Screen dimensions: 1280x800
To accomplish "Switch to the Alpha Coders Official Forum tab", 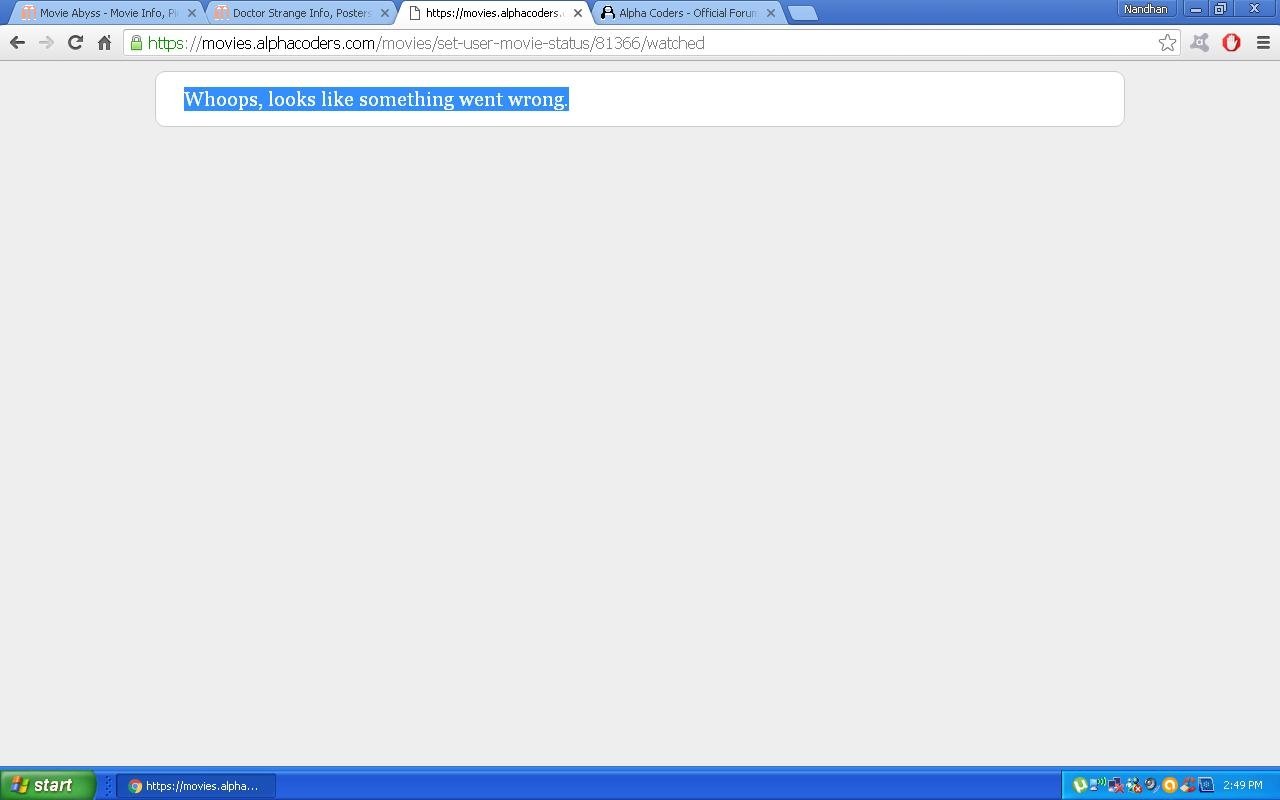I will pos(686,13).
